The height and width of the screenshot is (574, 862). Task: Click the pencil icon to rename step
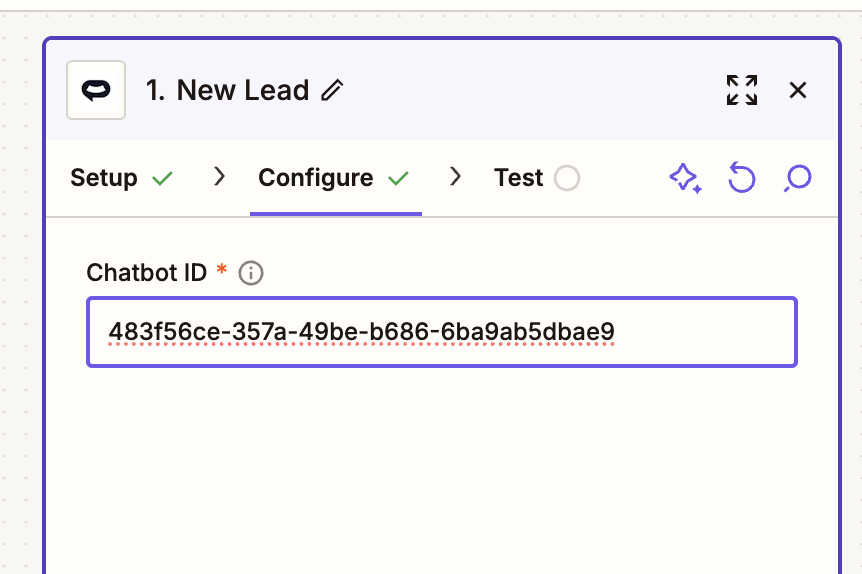click(332, 91)
